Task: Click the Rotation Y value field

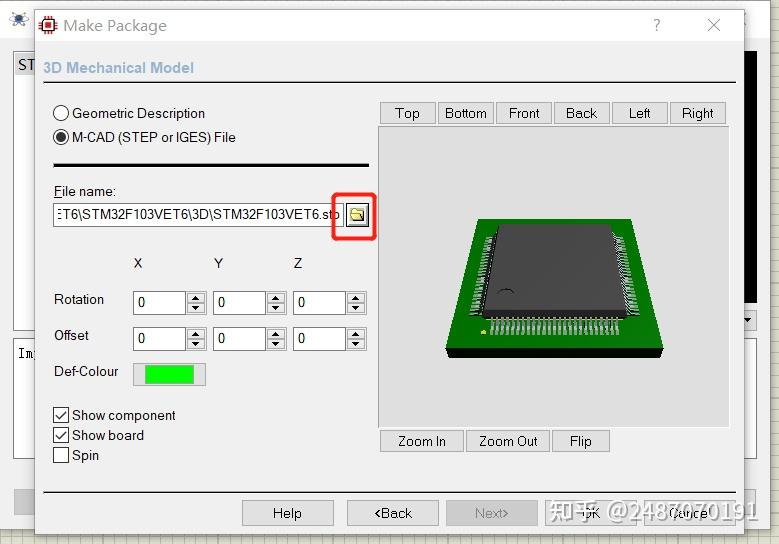Action: pyautogui.click(x=239, y=303)
